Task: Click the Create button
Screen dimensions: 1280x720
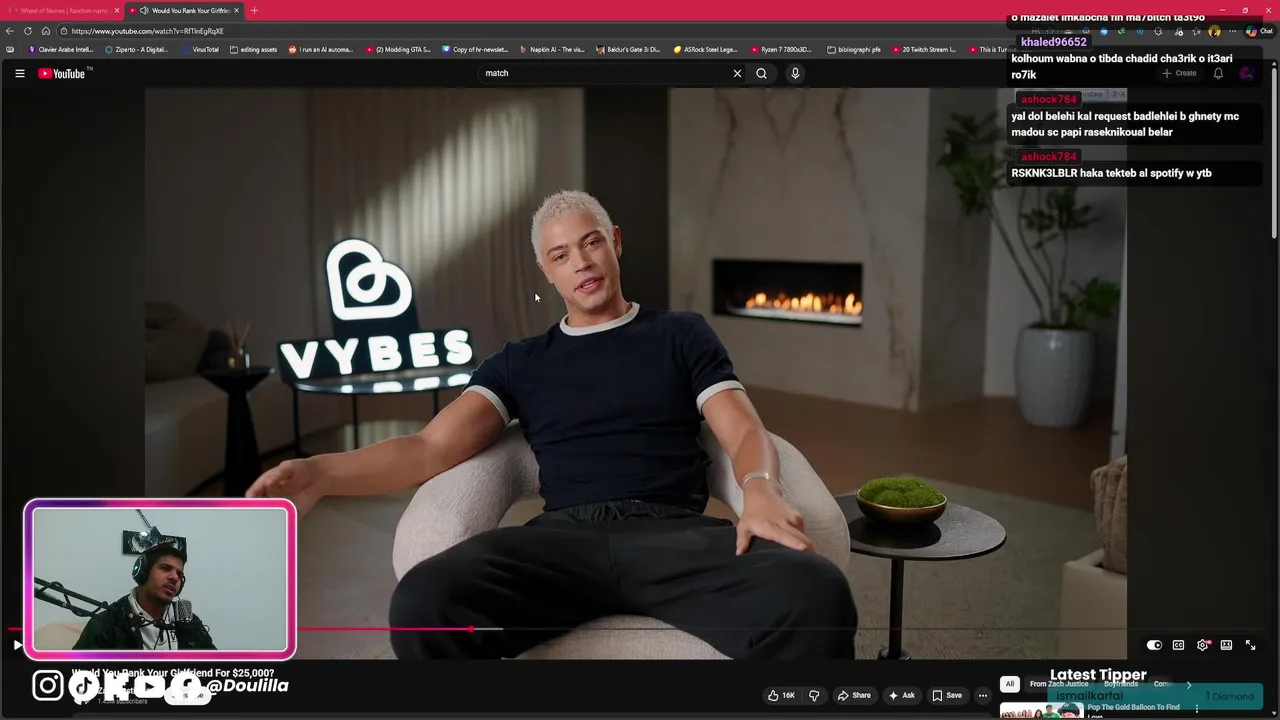Action: pos(1179,73)
